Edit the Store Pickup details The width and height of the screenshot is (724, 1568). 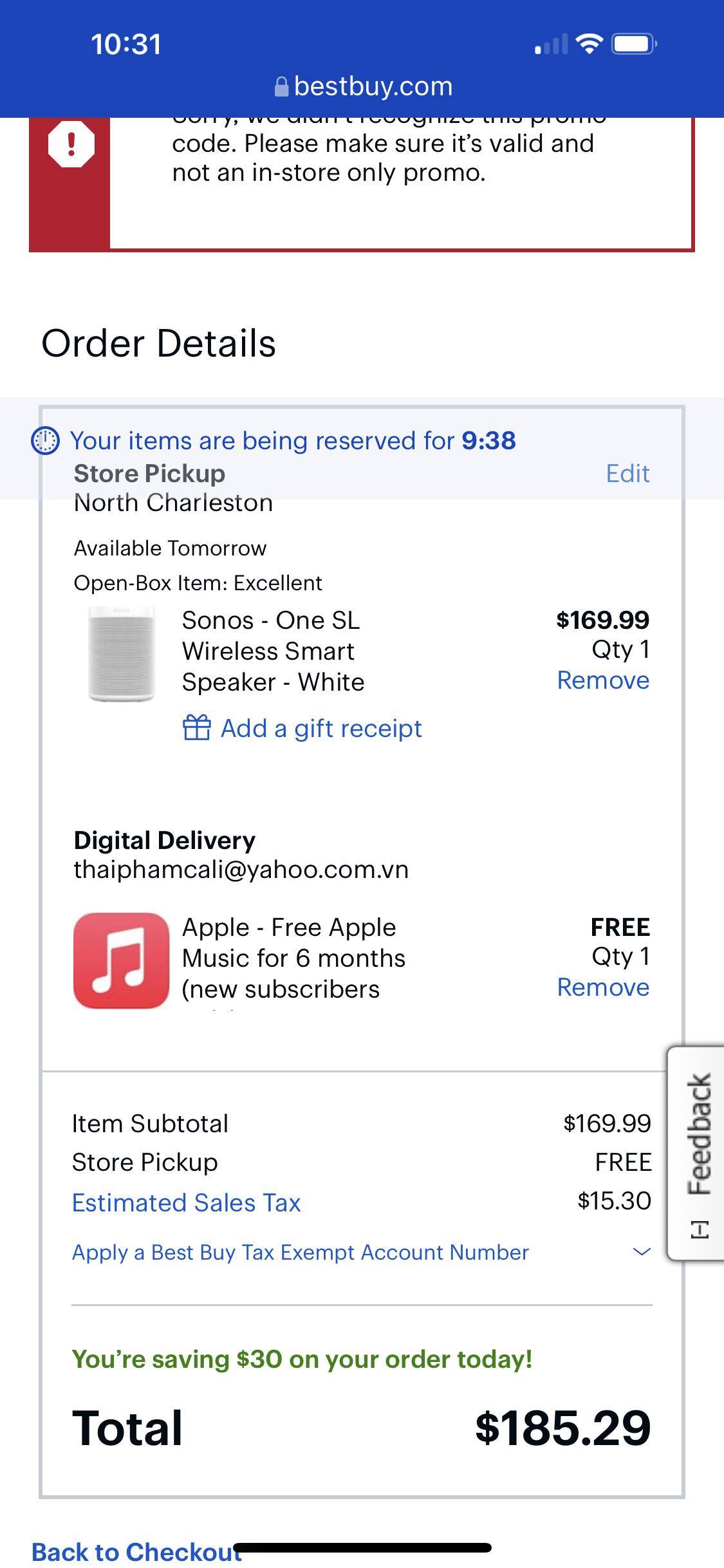(x=627, y=474)
